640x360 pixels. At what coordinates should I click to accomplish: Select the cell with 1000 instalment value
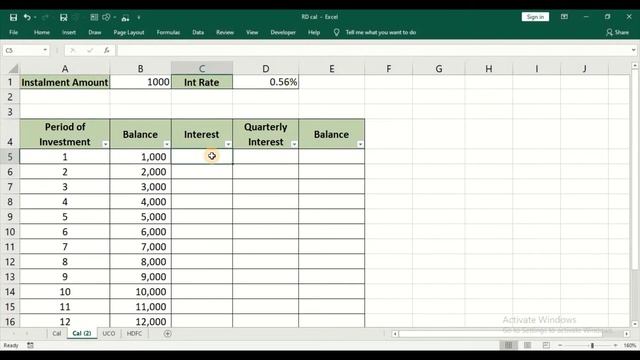pyautogui.click(x=140, y=82)
